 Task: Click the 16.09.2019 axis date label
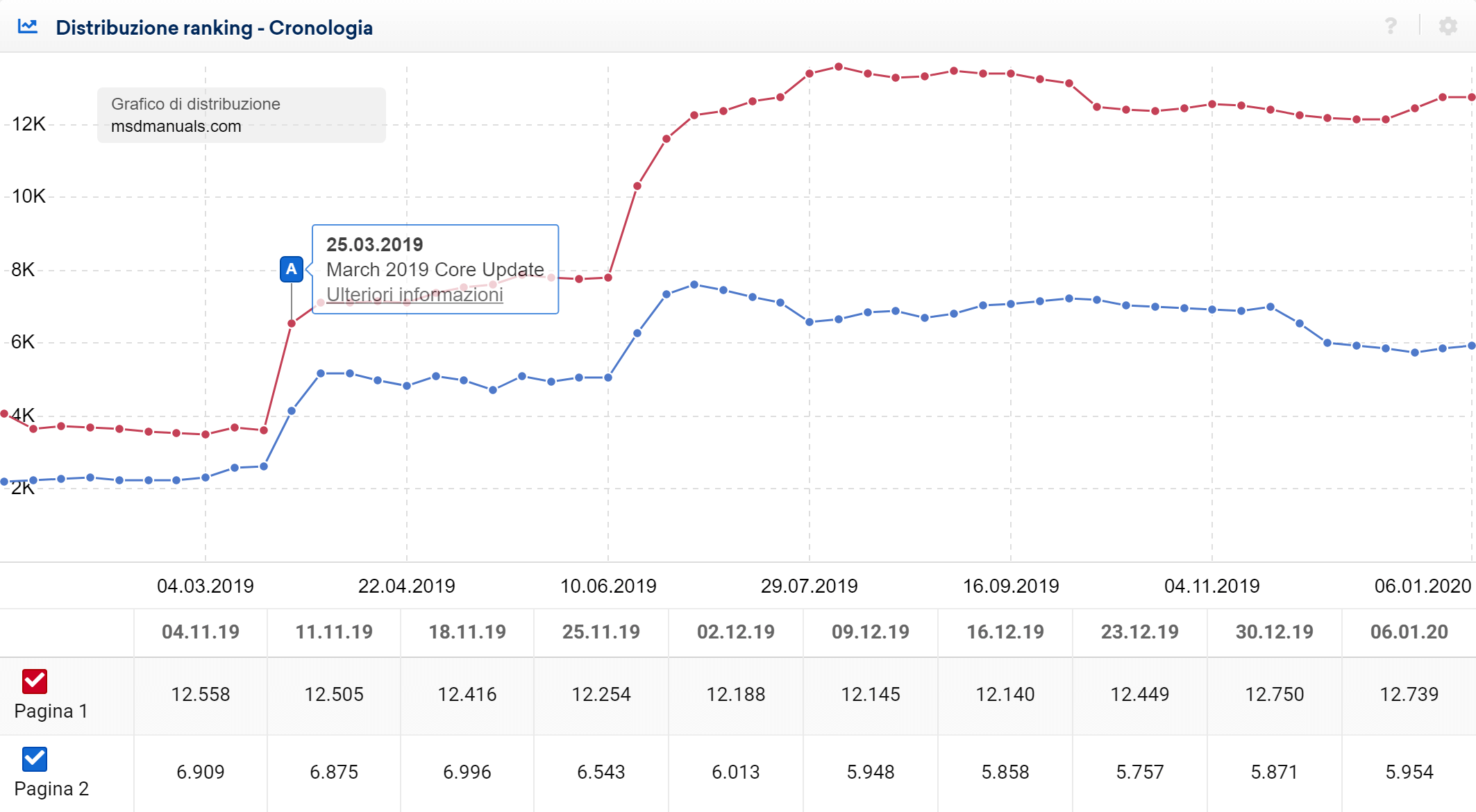pos(1011,586)
